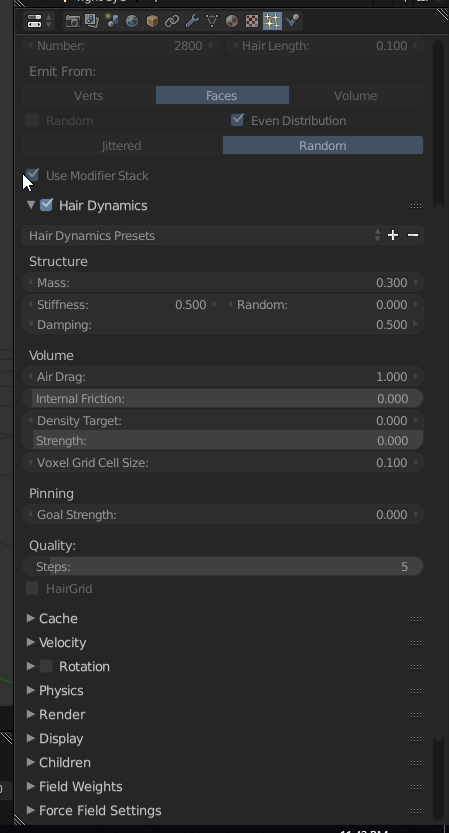The width and height of the screenshot is (449, 833).
Task: Increase the Hair Length value arrow
Action: click(416, 46)
